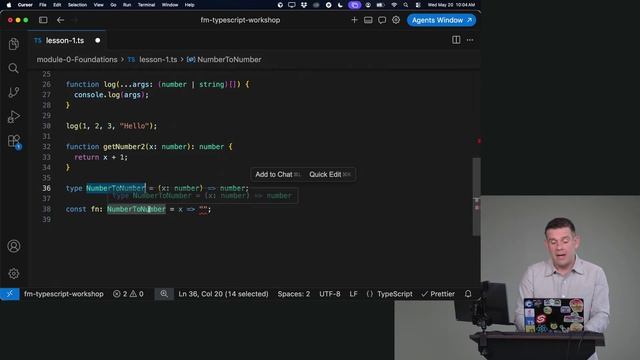Split the editor to the right
Screen dimensions: 640x360
(456, 40)
